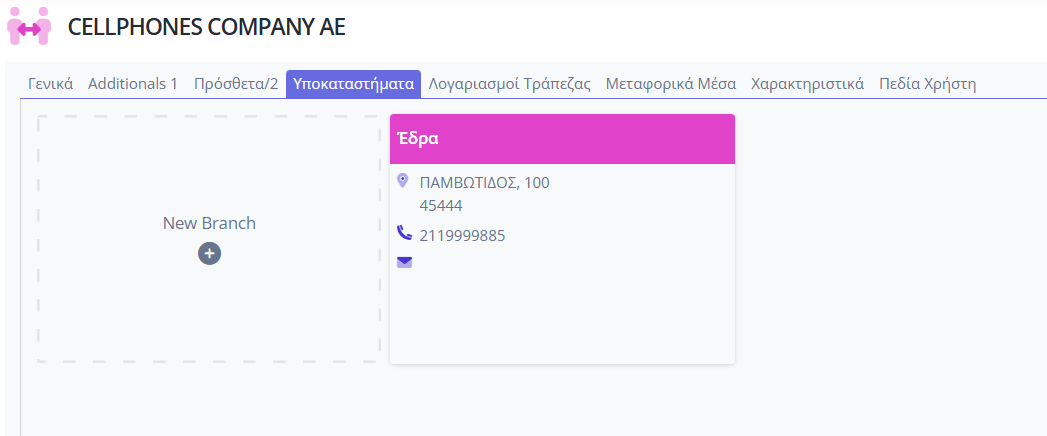Click the dashed New Branch placeholder card

(209, 239)
